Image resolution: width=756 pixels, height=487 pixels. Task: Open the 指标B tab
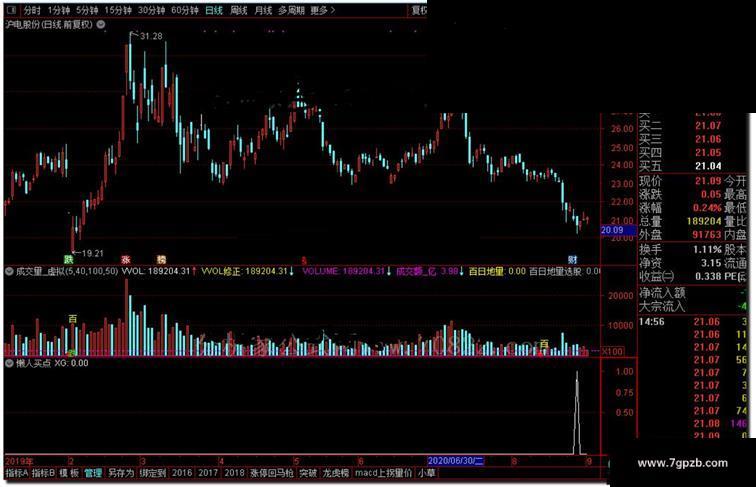click(43, 473)
